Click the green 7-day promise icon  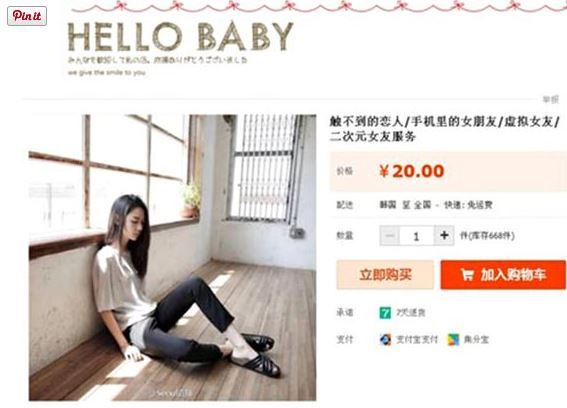click(385, 313)
